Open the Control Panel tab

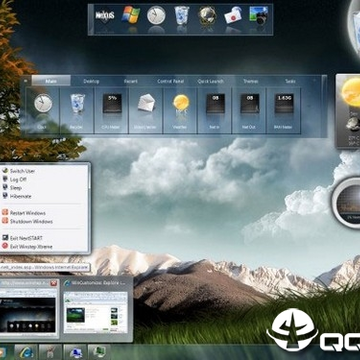pyautogui.click(x=170, y=81)
